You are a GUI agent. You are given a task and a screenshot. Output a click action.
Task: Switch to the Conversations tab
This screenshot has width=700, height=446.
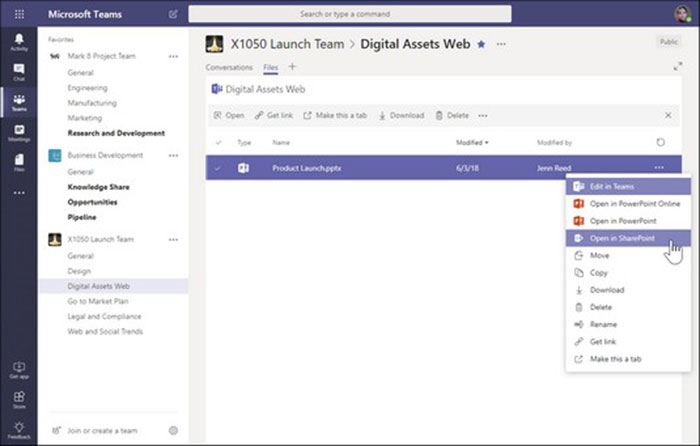(x=229, y=67)
